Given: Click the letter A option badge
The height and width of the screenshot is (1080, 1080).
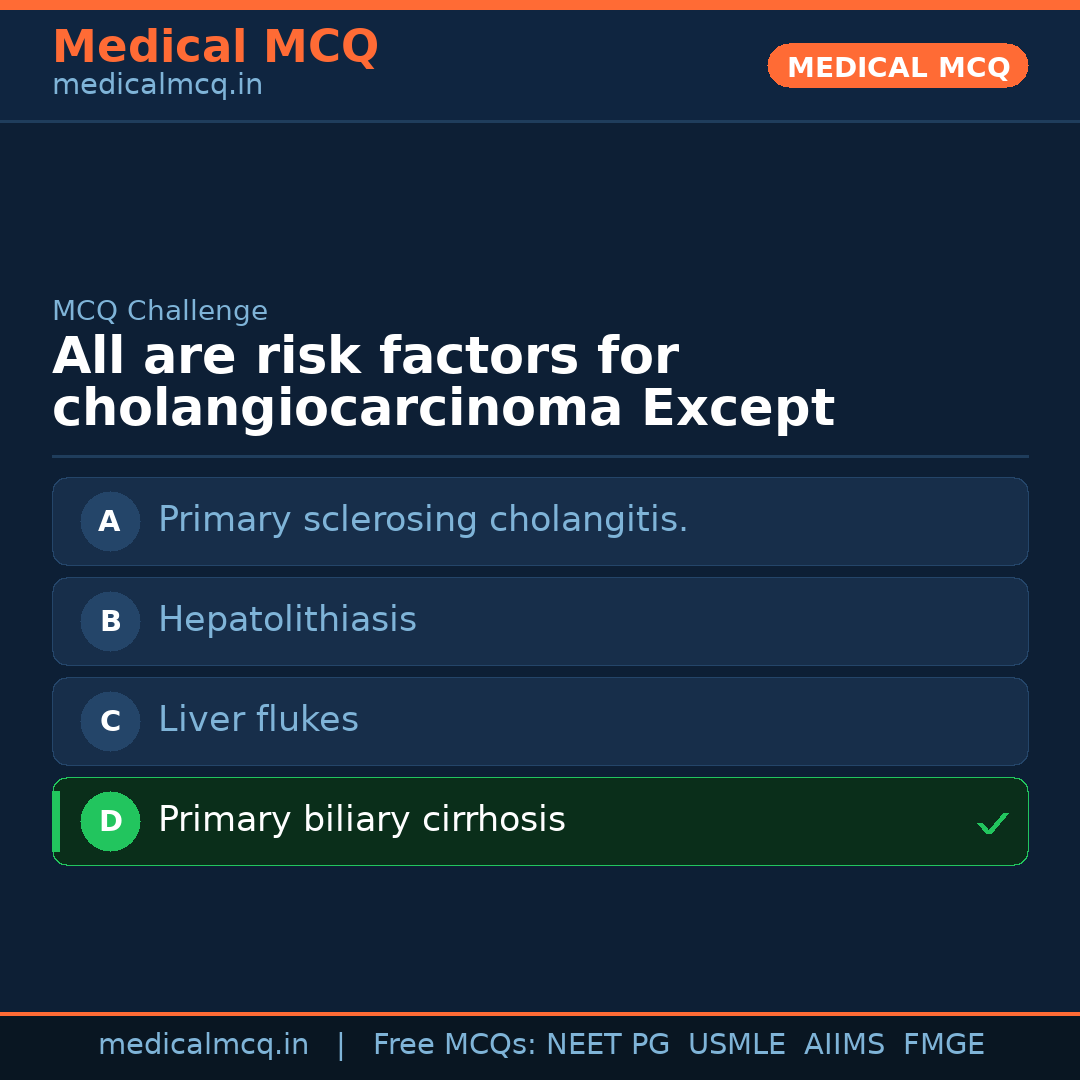Looking at the screenshot, I should (110, 521).
